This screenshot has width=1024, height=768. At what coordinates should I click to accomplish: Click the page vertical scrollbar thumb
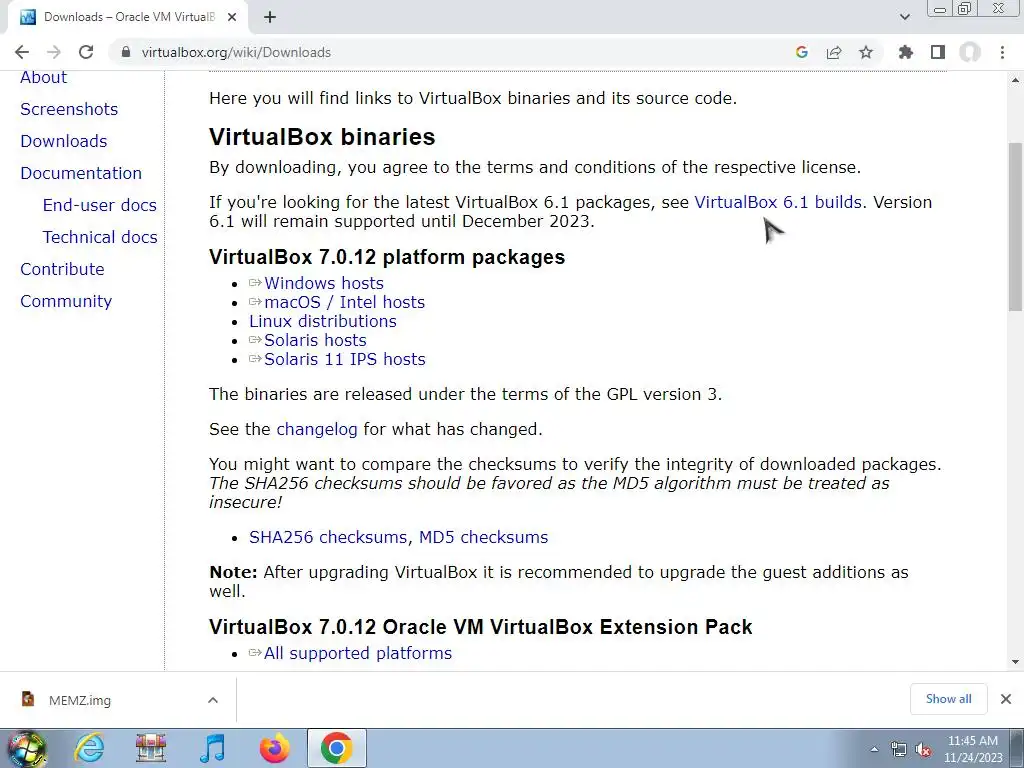(x=1015, y=229)
